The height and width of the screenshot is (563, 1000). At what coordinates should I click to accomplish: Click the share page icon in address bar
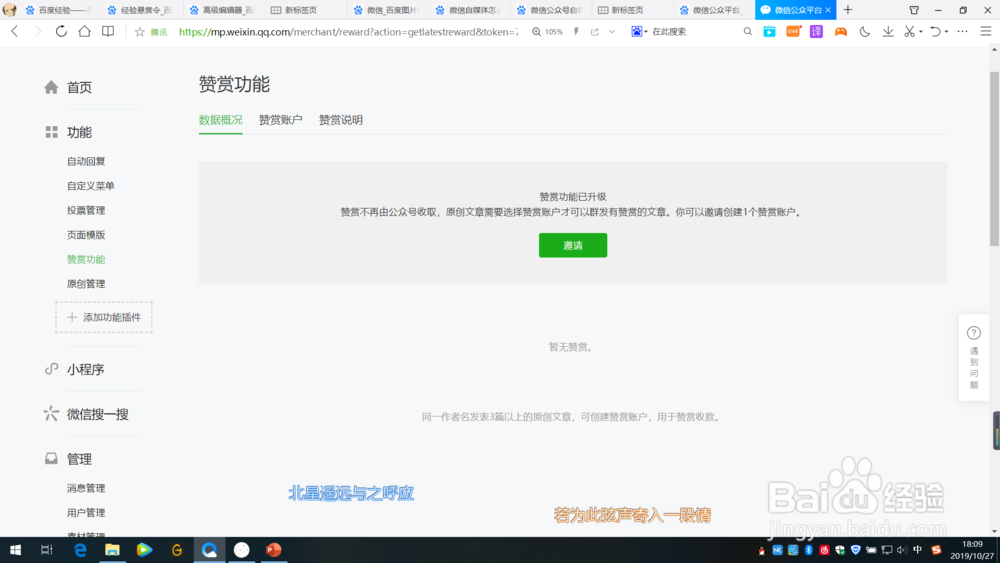click(x=594, y=31)
